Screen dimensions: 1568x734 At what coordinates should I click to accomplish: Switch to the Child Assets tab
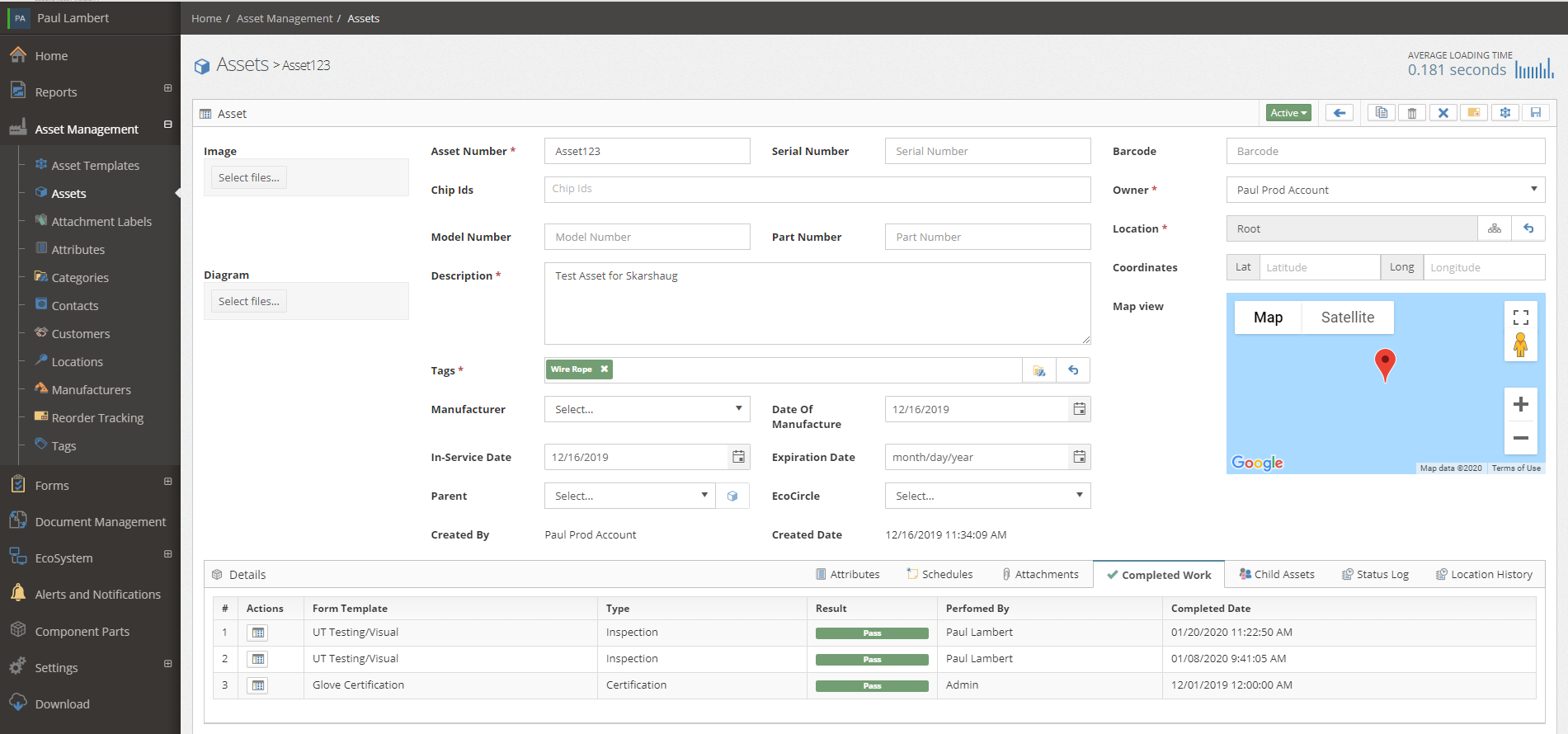tap(1276, 574)
